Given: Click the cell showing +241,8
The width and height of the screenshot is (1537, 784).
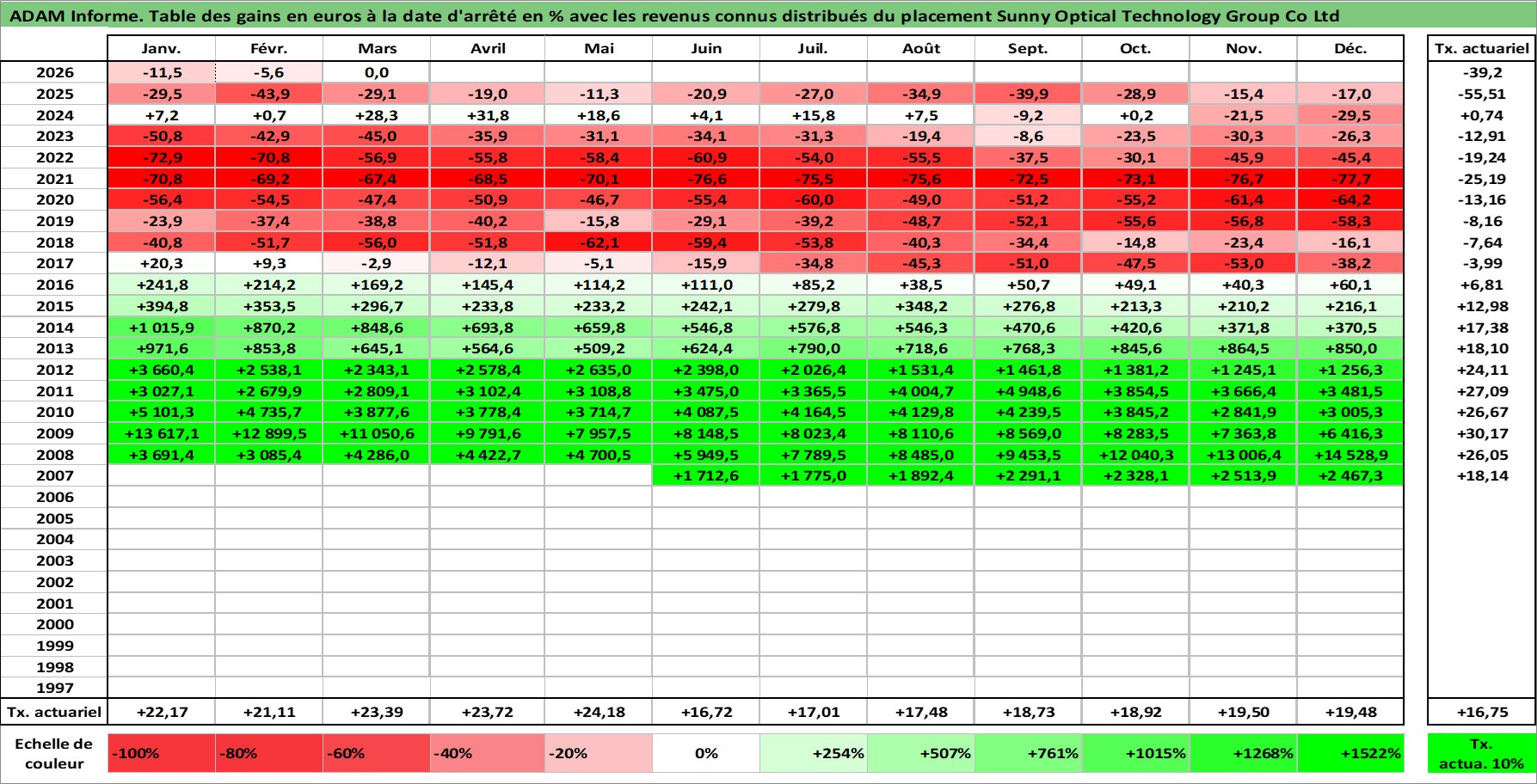Looking at the screenshot, I should (162, 285).
